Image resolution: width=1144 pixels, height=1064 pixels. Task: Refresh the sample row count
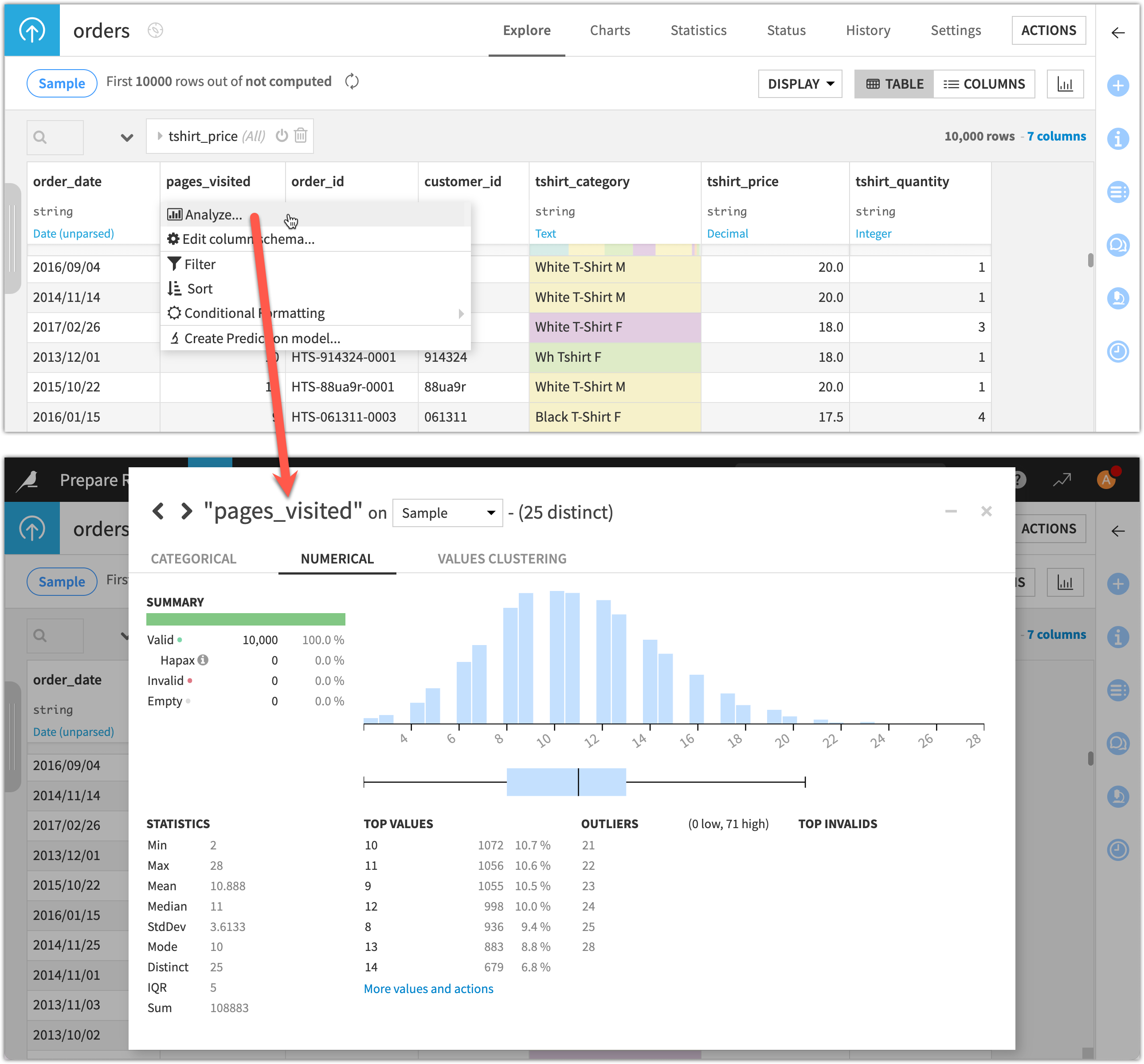tap(352, 82)
